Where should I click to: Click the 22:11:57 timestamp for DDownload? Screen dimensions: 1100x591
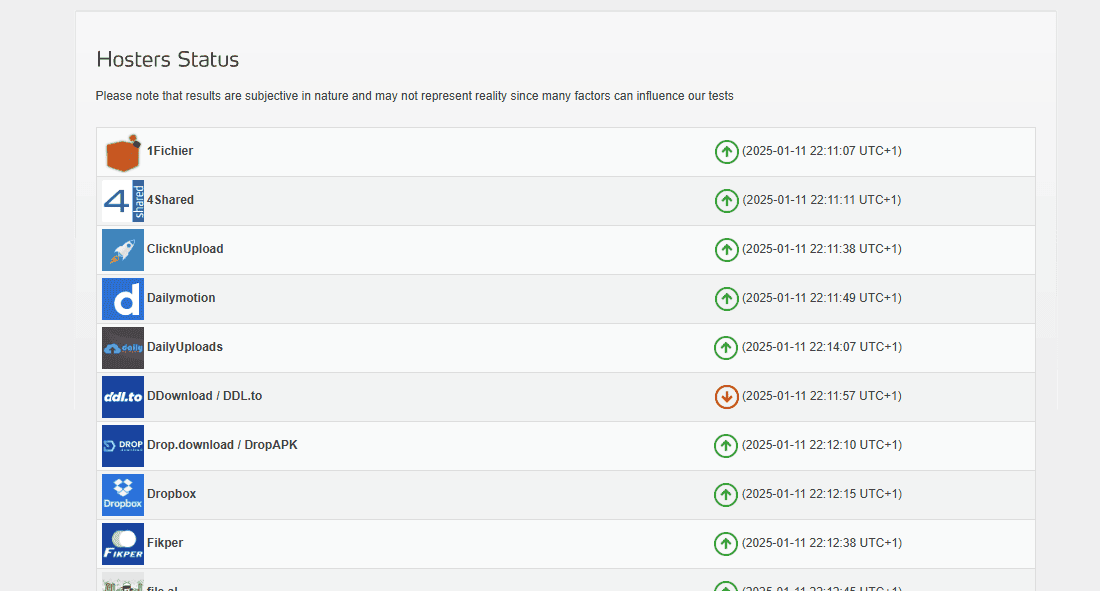(x=822, y=396)
